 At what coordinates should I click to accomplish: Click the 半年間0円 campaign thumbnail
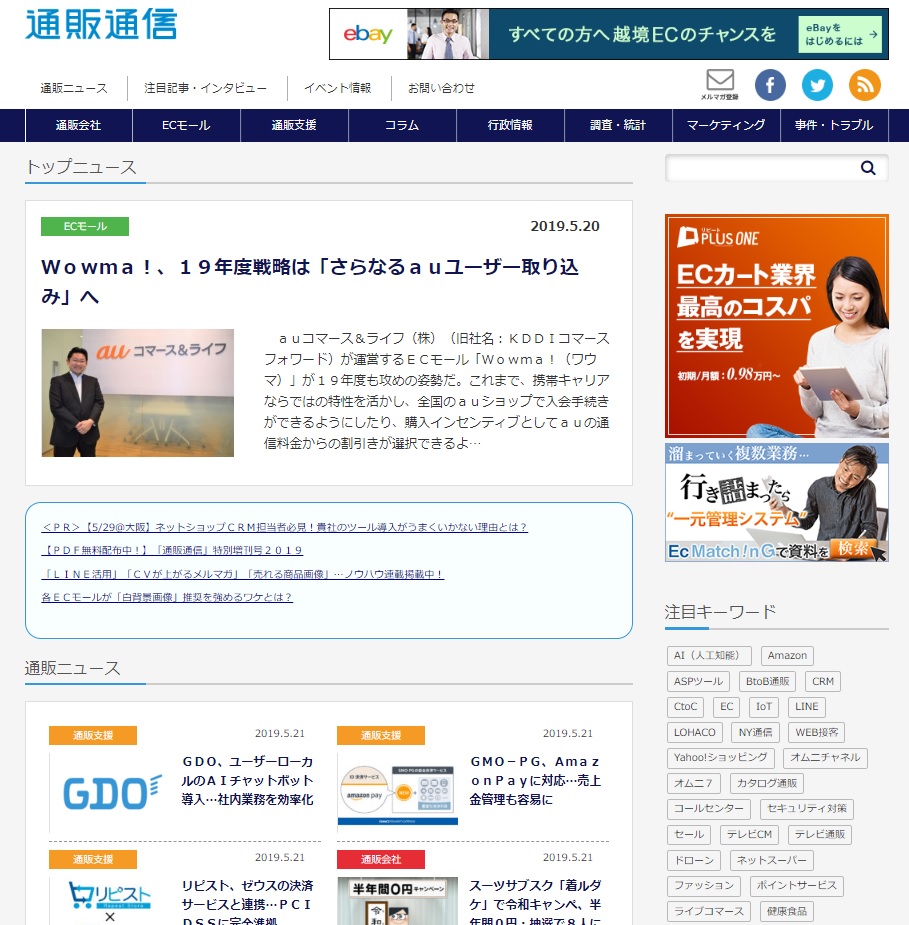[x=398, y=901]
